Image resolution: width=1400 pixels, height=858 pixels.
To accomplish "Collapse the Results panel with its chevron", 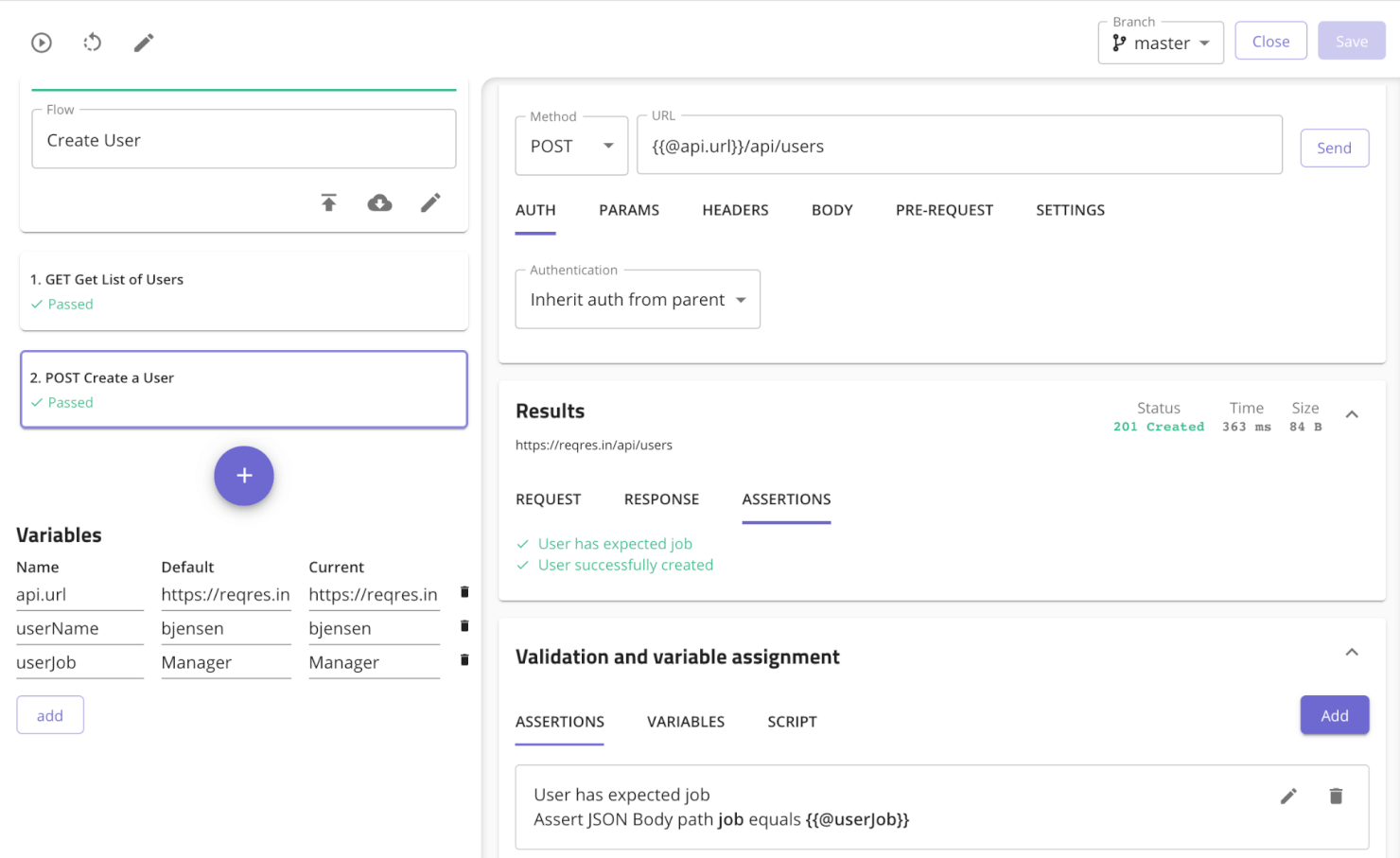I will click(x=1352, y=414).
